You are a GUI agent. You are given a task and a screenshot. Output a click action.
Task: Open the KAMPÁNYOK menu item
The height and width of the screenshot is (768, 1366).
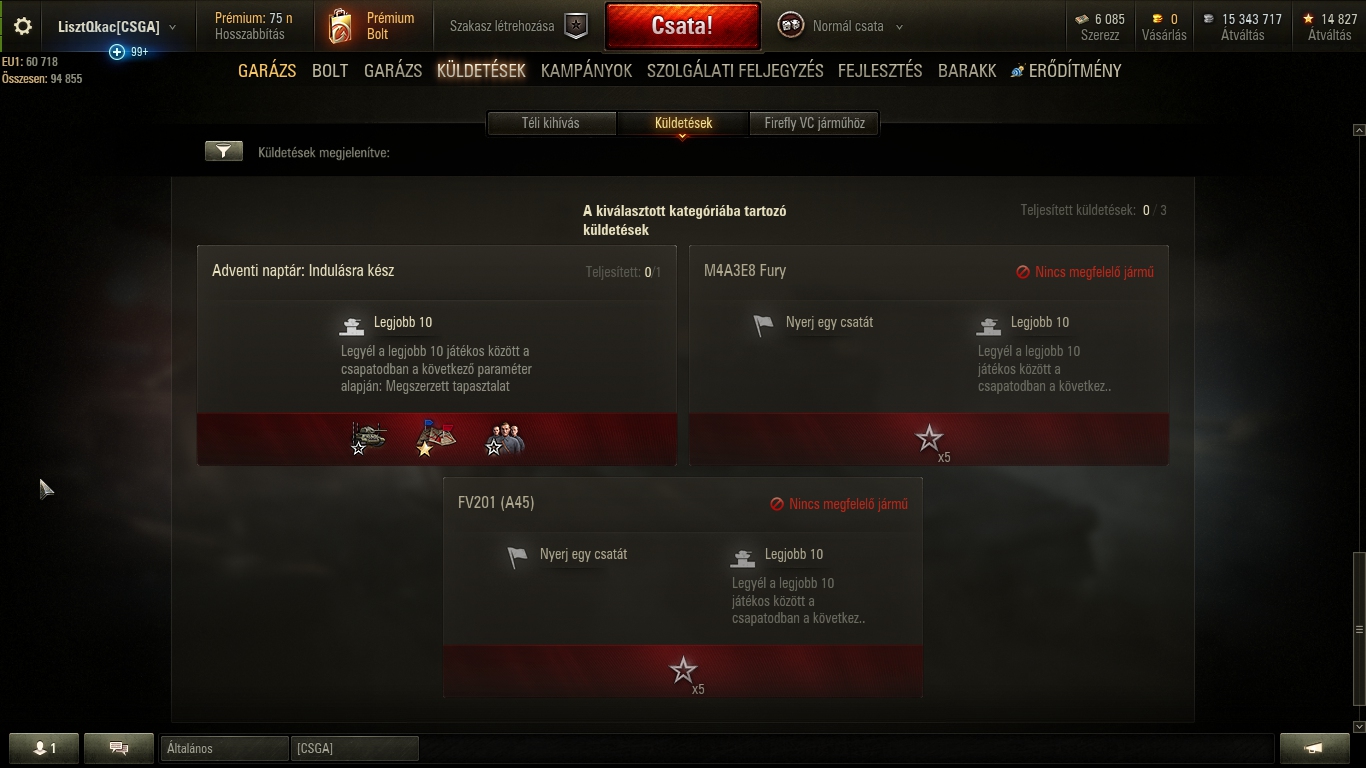[x=586, y=71]
